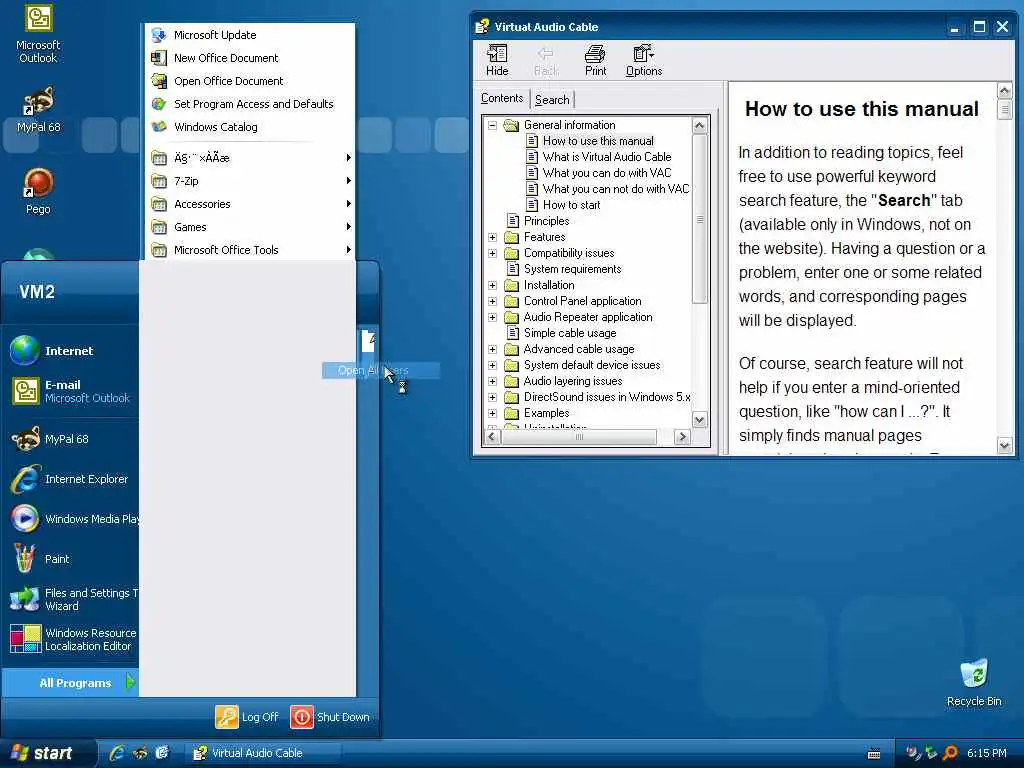Open the System requirements page icon
Screen dimensions: 1024x768
tap(513, 269)
